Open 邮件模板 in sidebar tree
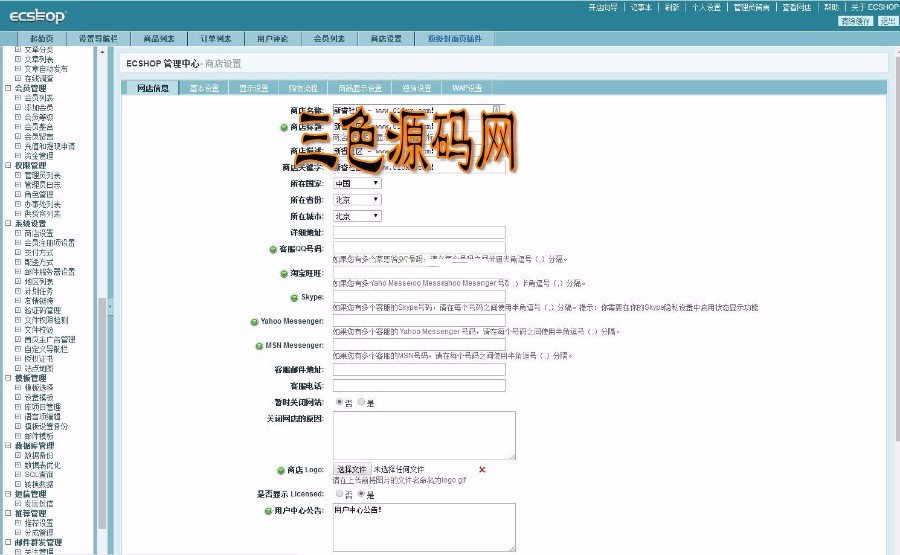The image size is (900, 555). coord(38,436)
